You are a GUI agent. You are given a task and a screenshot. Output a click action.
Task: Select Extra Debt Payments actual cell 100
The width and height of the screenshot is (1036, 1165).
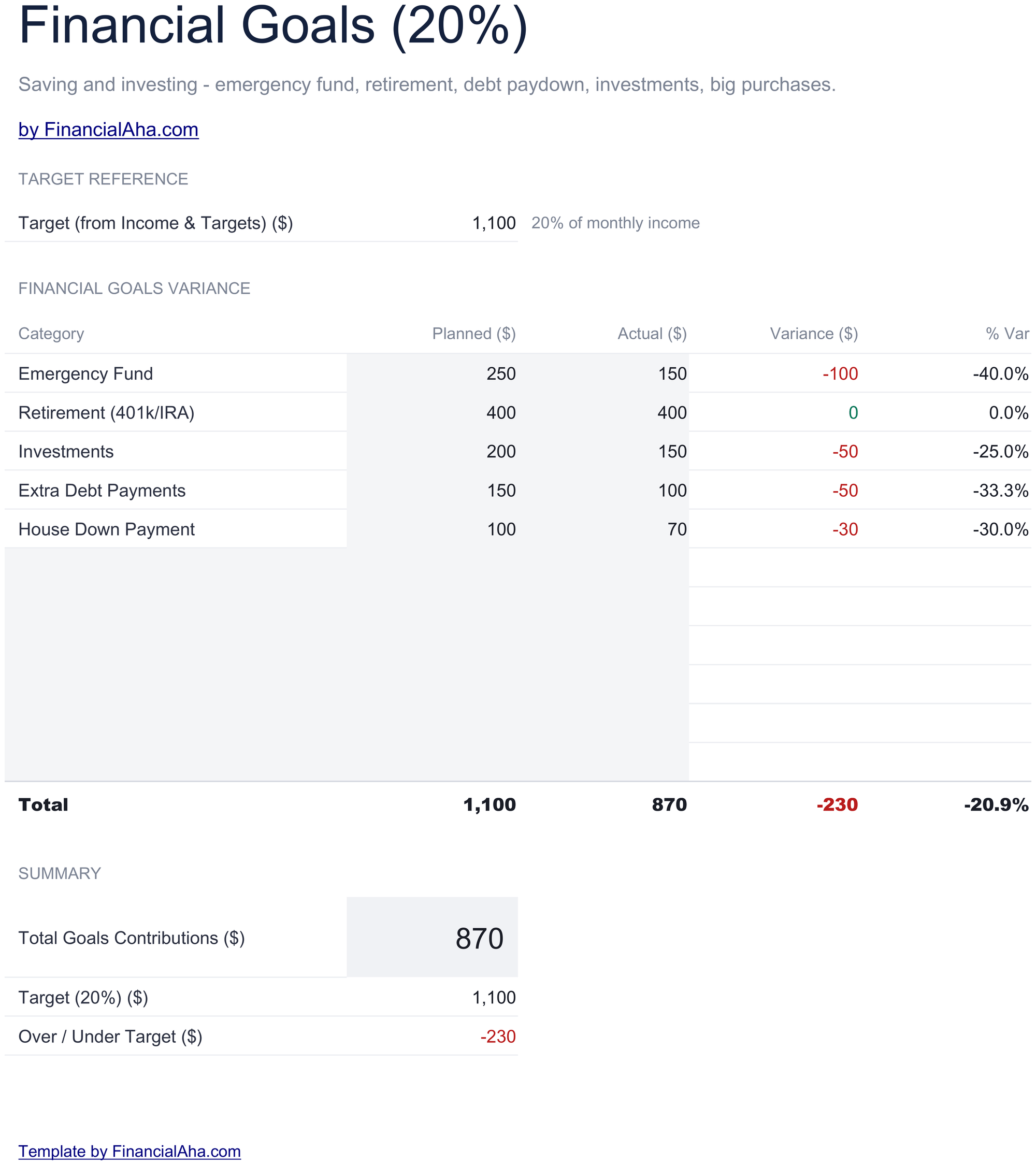pyautogui.click(x=603, y=490)
